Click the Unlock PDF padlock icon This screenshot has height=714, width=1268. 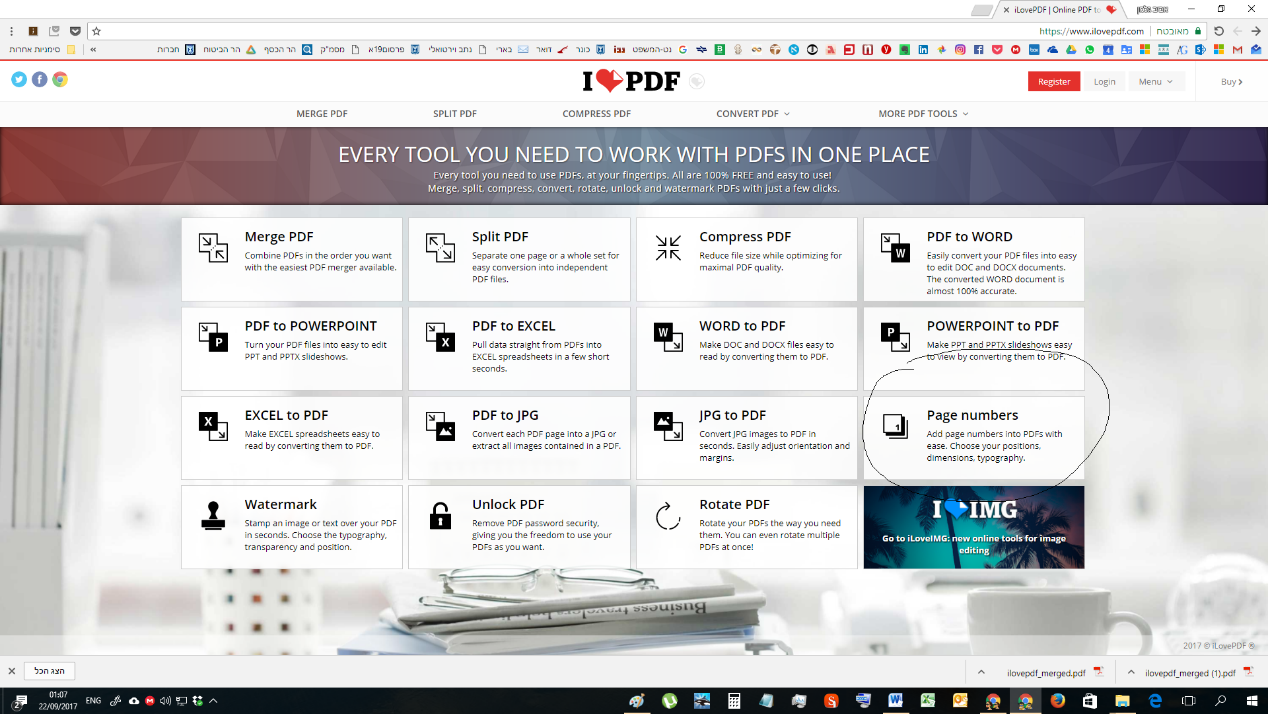coord(440,515)
